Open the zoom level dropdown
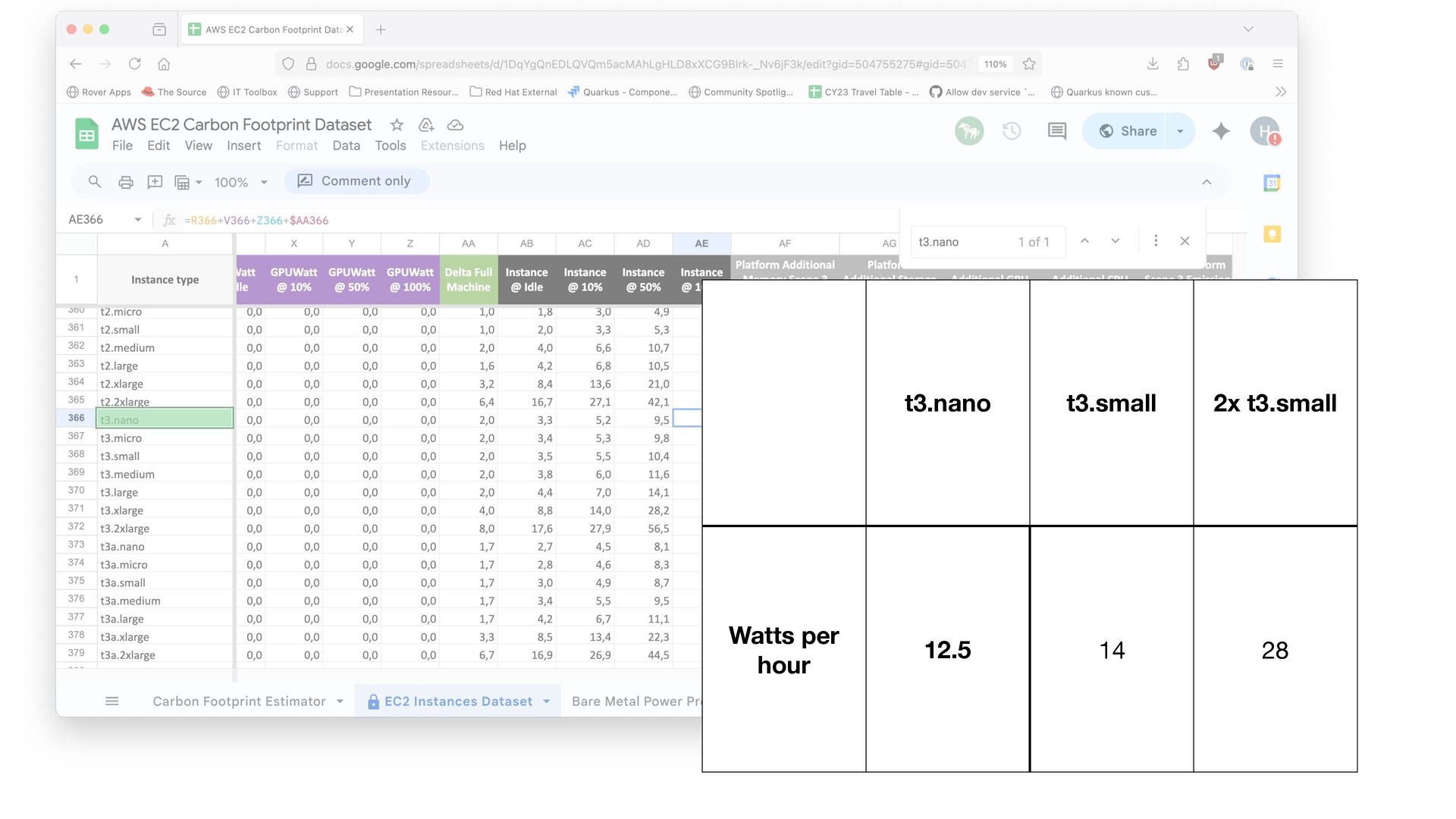Image resolution: width=1456 pixels, height=819 pixels. pyautogui.click(x=241, y=182)
